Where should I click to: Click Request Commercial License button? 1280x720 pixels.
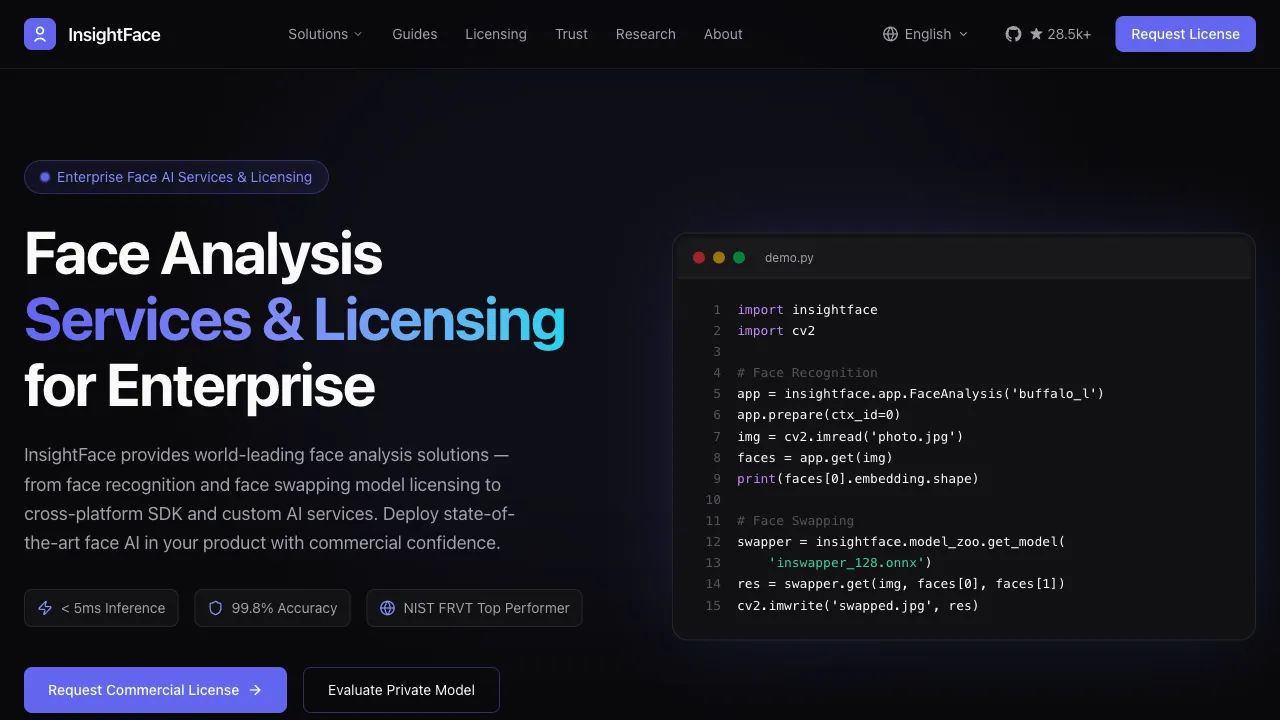[155, 690]
